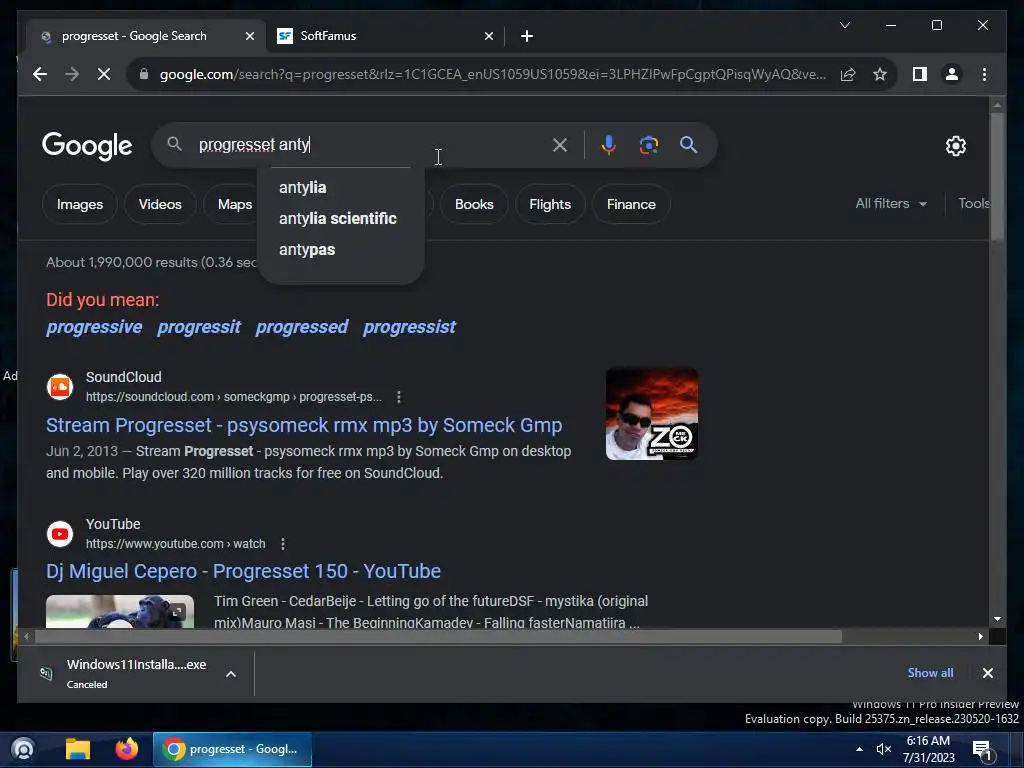Launch Firefox from taskbar
The height and width of the screenshot is (768, 1024).
(x=127, y=749)
